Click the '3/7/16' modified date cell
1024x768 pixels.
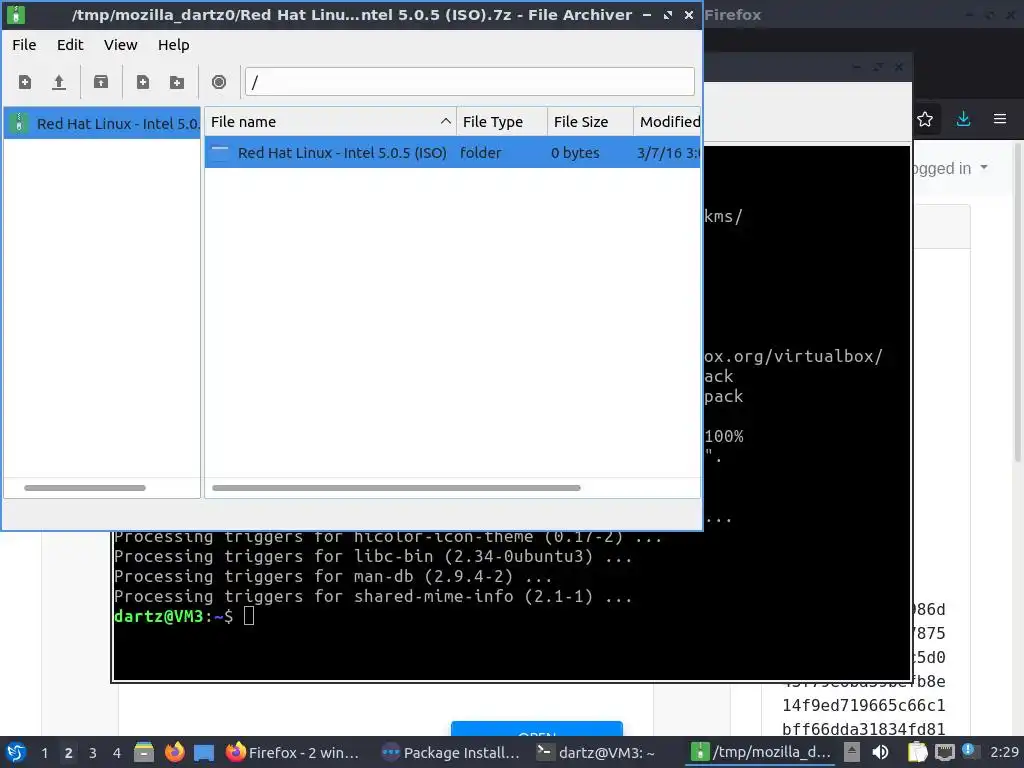point(667,153)
